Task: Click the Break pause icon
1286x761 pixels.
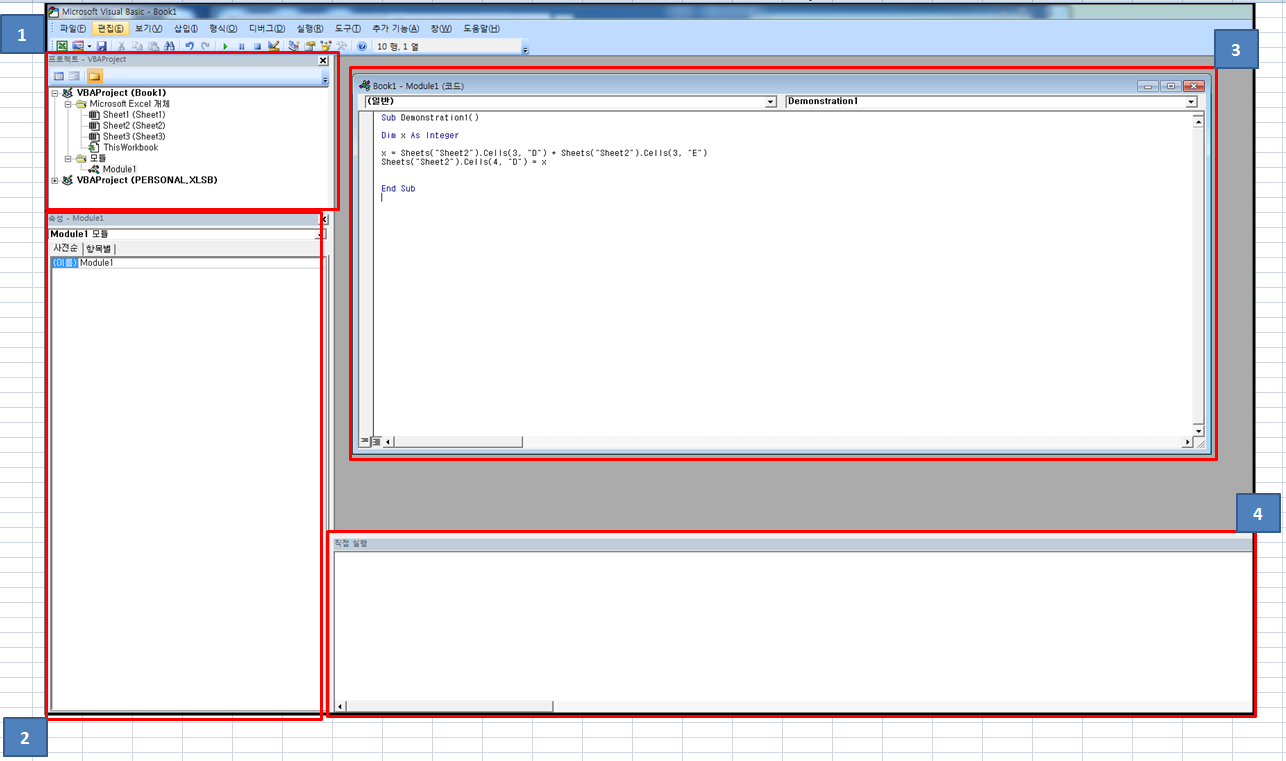Action: [241, 47]
